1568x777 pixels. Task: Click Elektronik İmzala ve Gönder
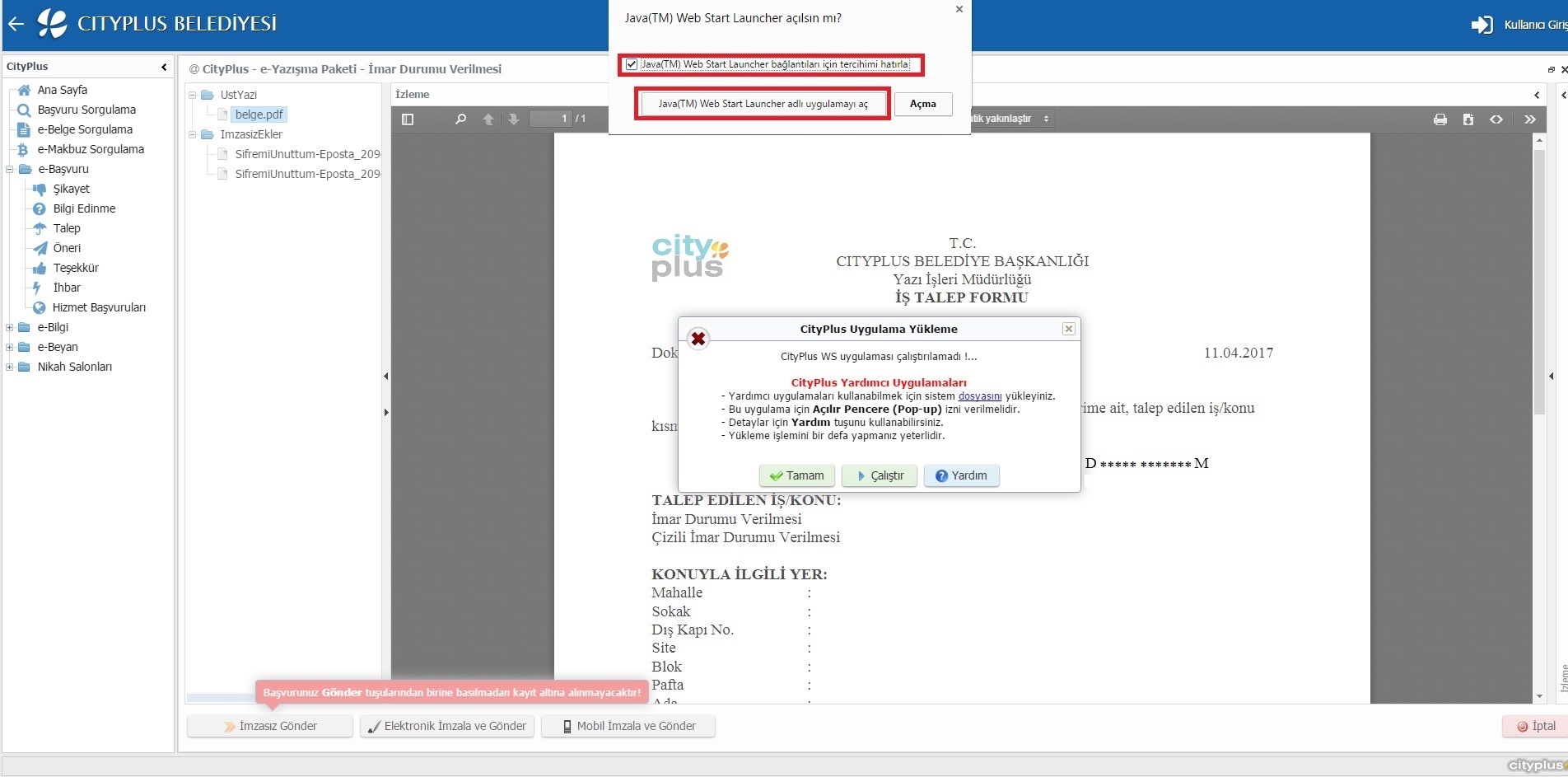click(447, 726)
